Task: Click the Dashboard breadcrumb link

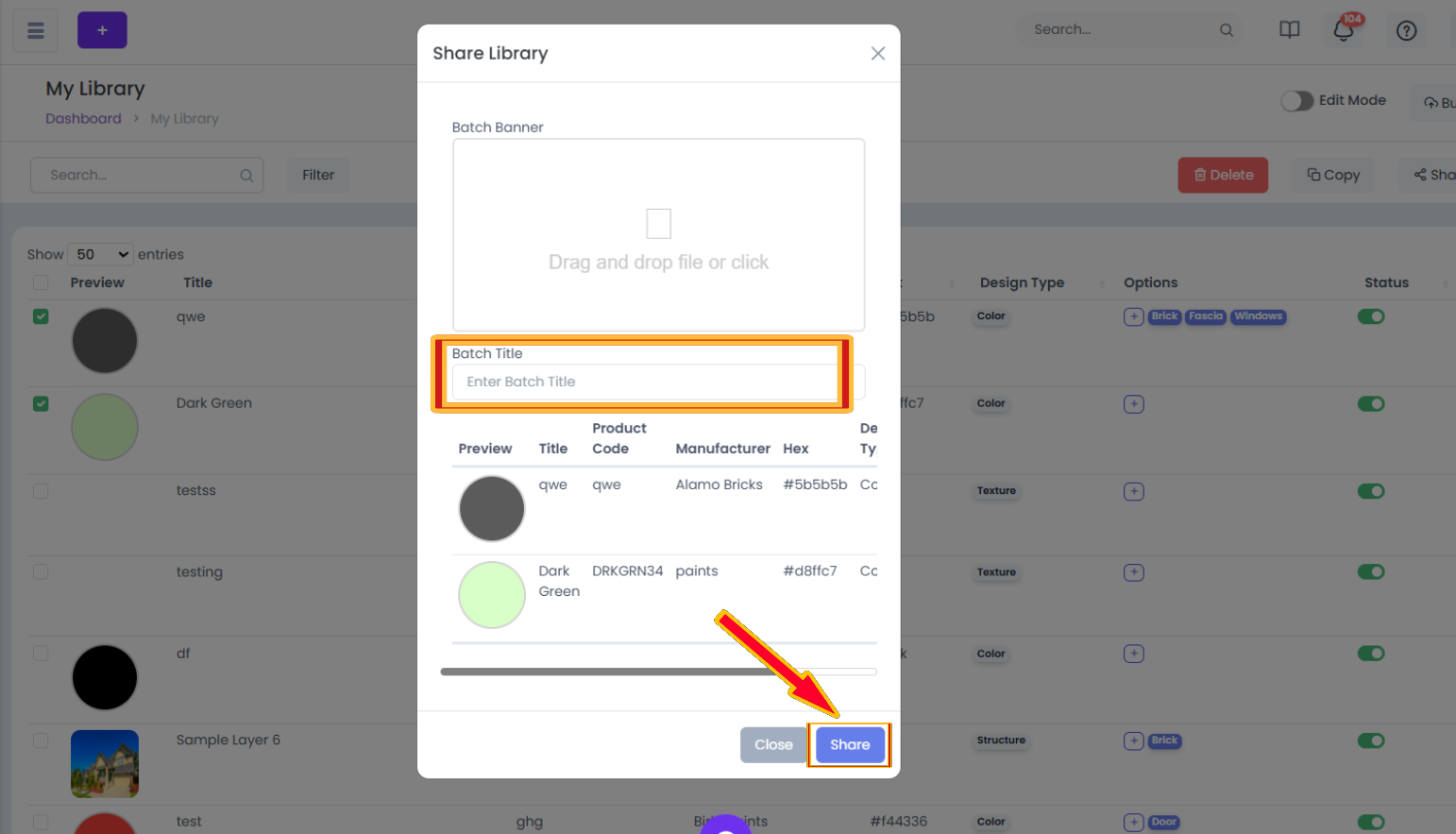Action: pyautogui.click(x=83, y=118)
